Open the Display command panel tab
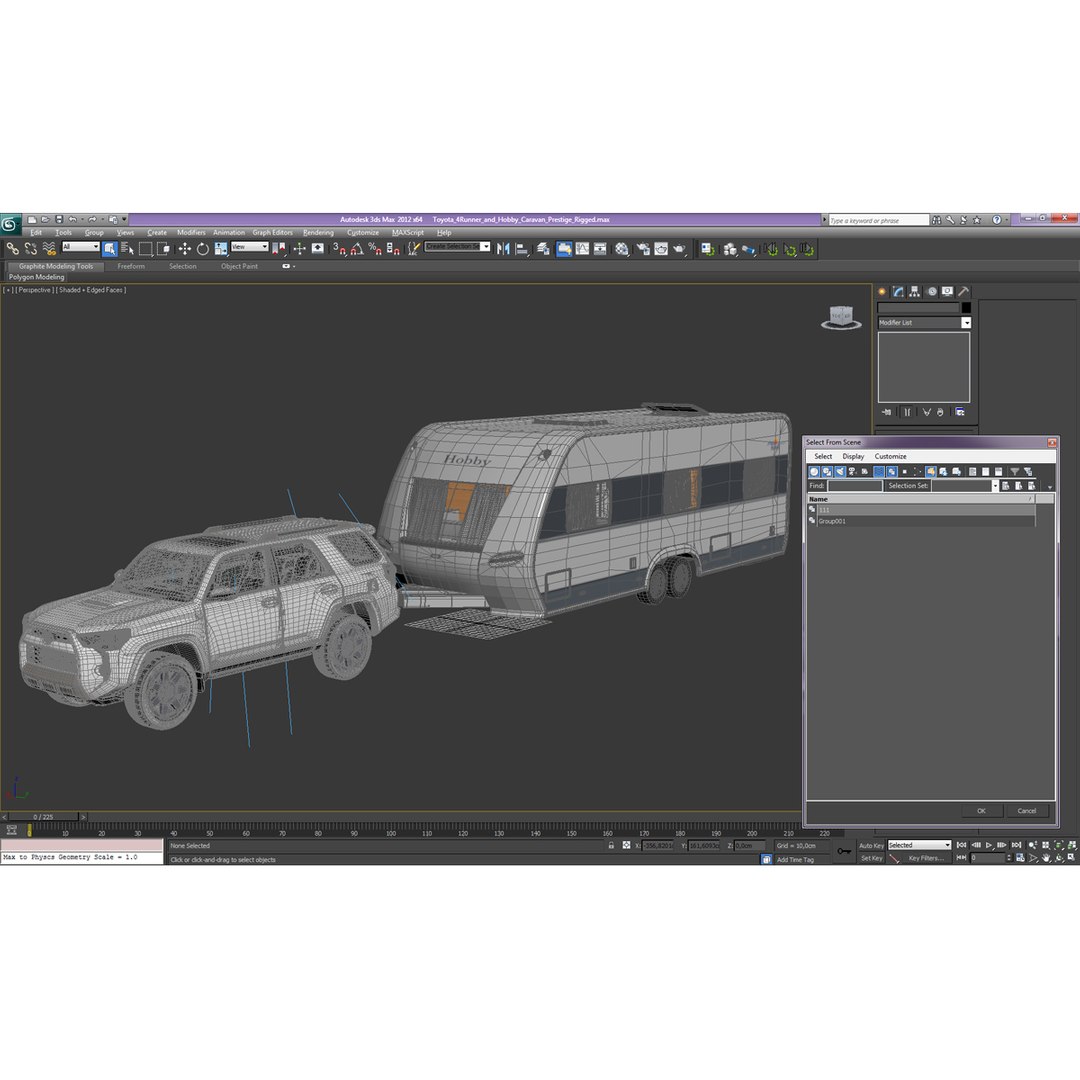The width and height of the screenshot is (1080, 1080). tap(948, 291)
